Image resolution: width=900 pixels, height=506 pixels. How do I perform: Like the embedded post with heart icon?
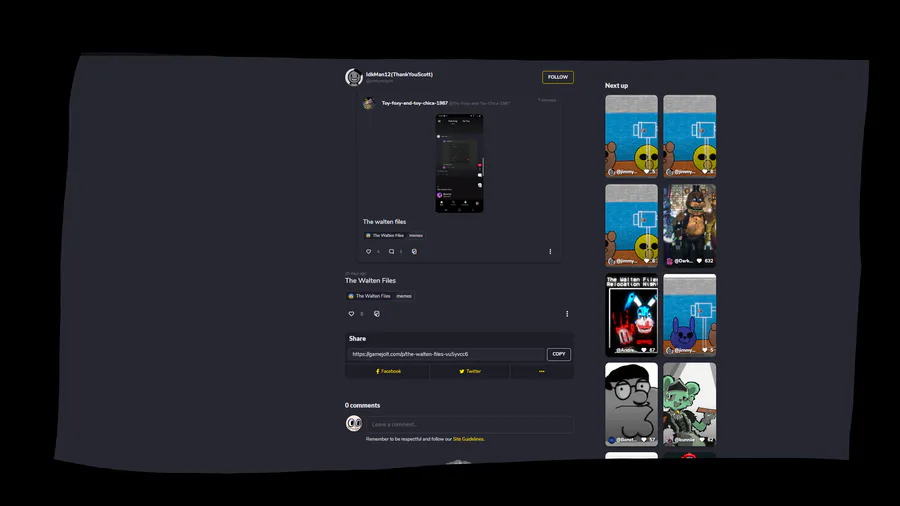[x=368, y=251]
